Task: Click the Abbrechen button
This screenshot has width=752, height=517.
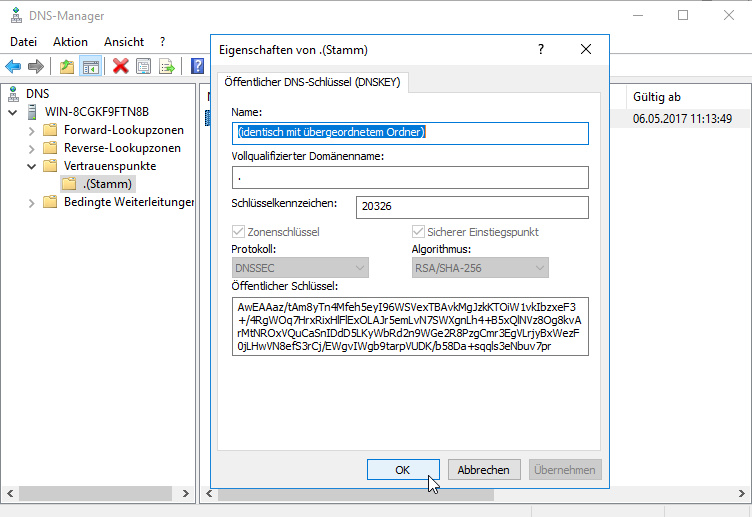Action: 485,469
